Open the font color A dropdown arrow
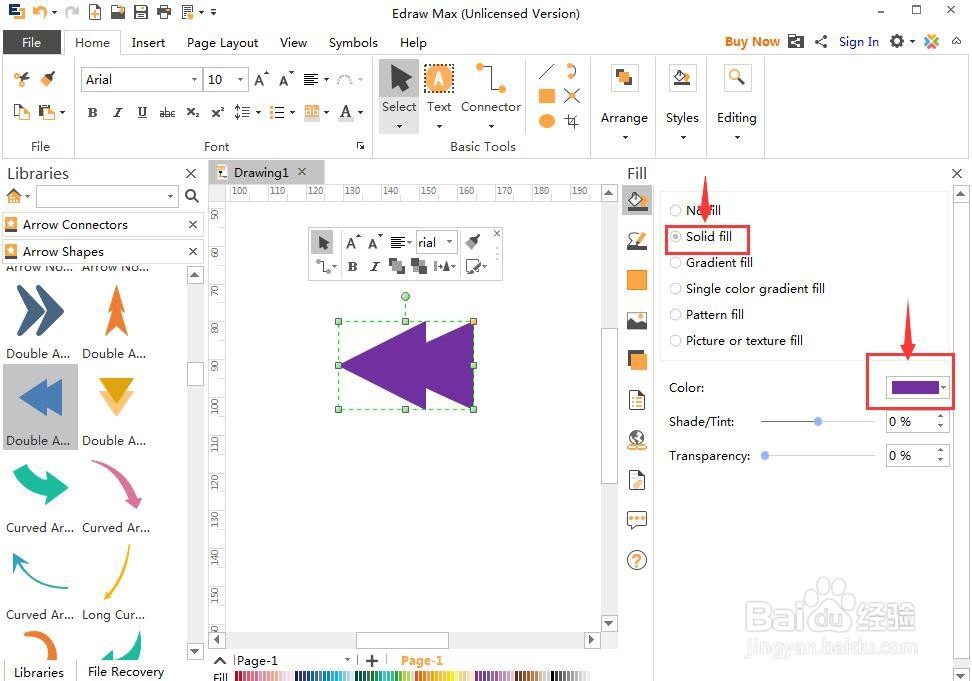Screen dimensions: 972x681 360,112
